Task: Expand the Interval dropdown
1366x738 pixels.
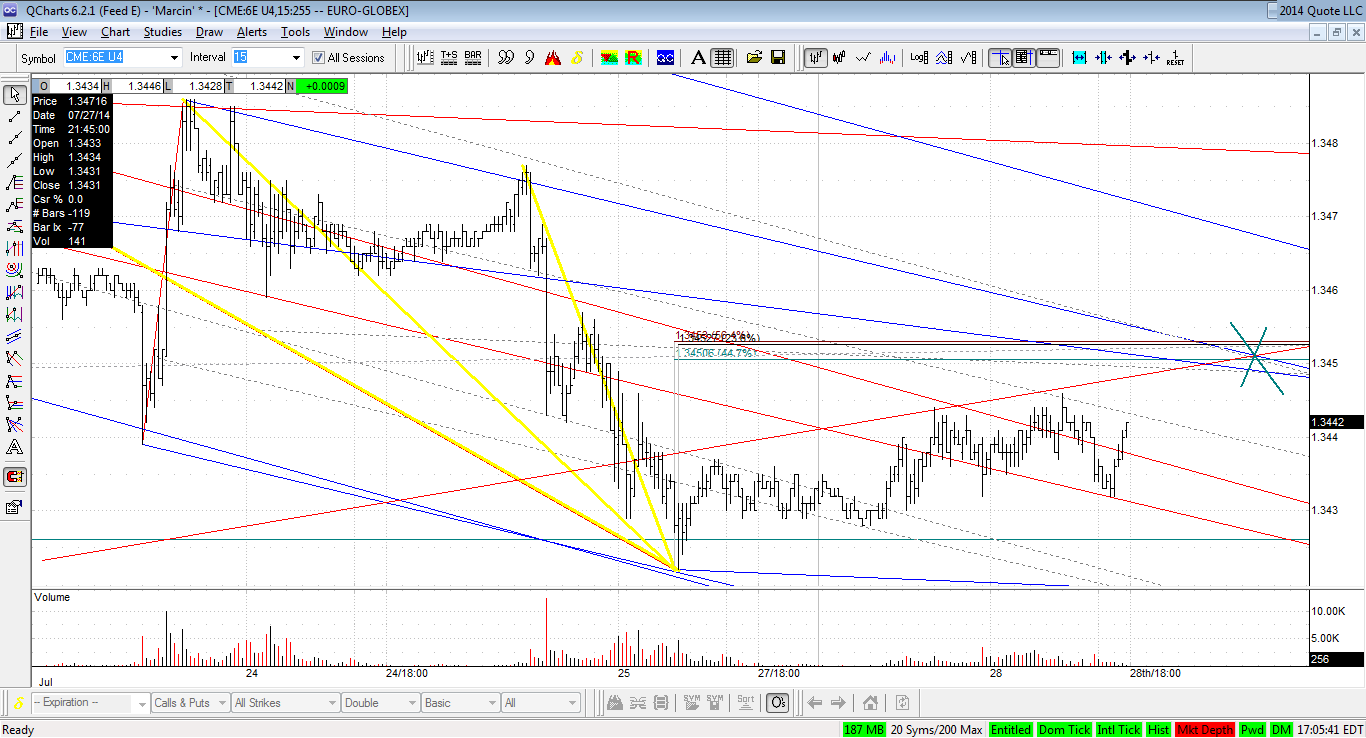Action: [295, 58]
